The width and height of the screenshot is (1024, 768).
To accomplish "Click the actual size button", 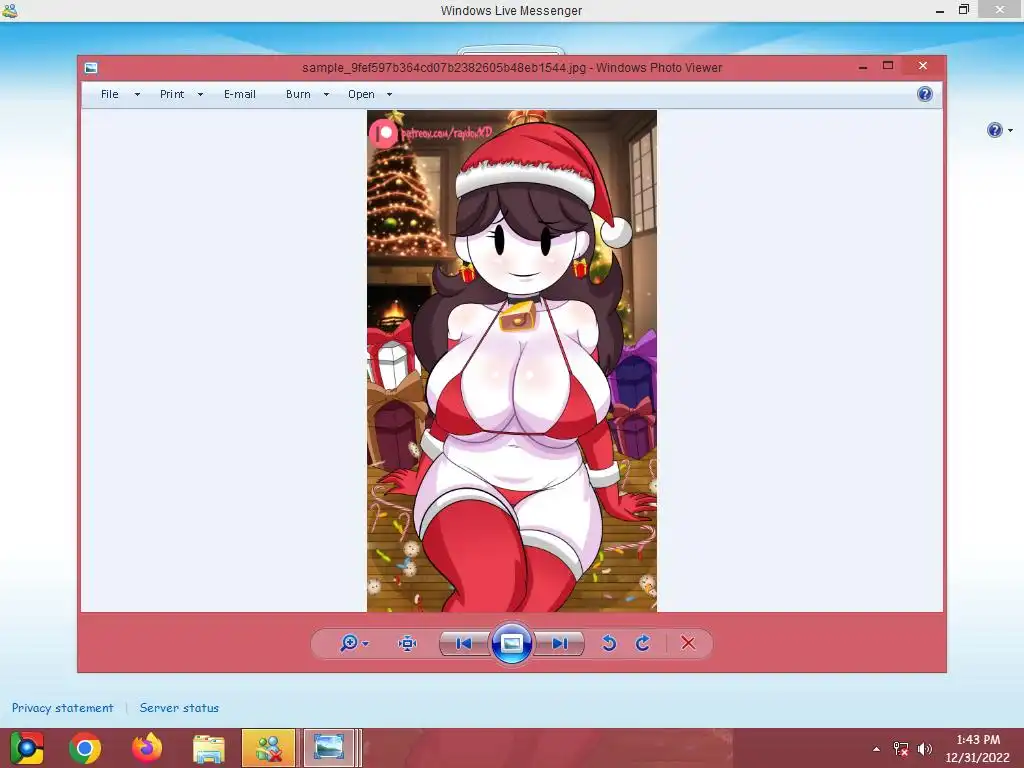I will [408, 643].
